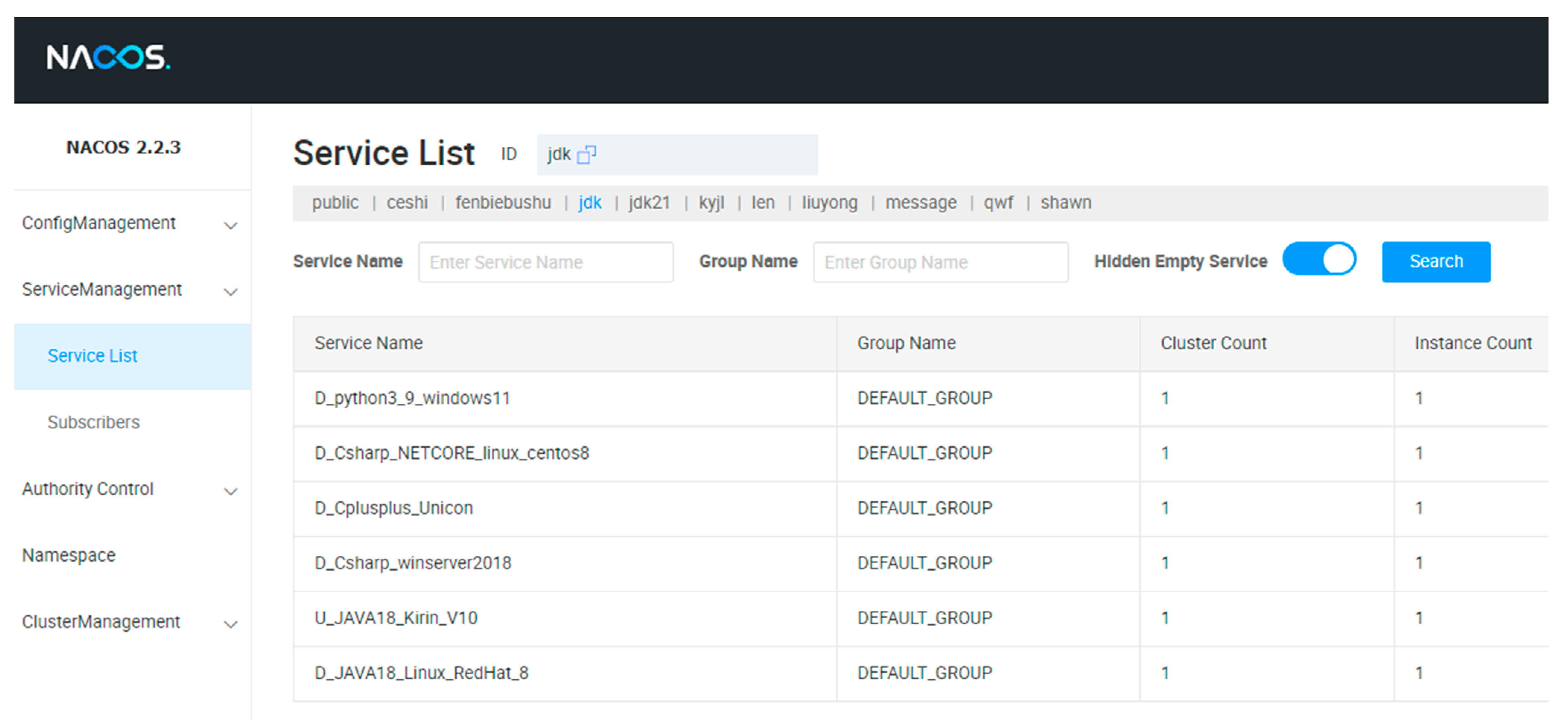1568x720 pixels.
Task: Expand the Authority Control menu chevron
Action: coord(231,491)
